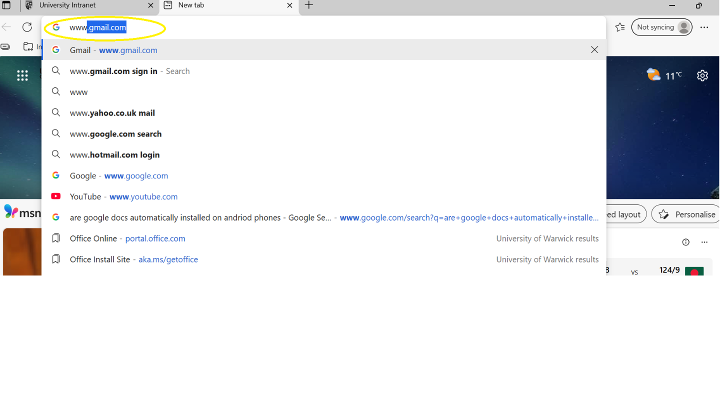Pick www.google.com search suggestion

point(324,134)
